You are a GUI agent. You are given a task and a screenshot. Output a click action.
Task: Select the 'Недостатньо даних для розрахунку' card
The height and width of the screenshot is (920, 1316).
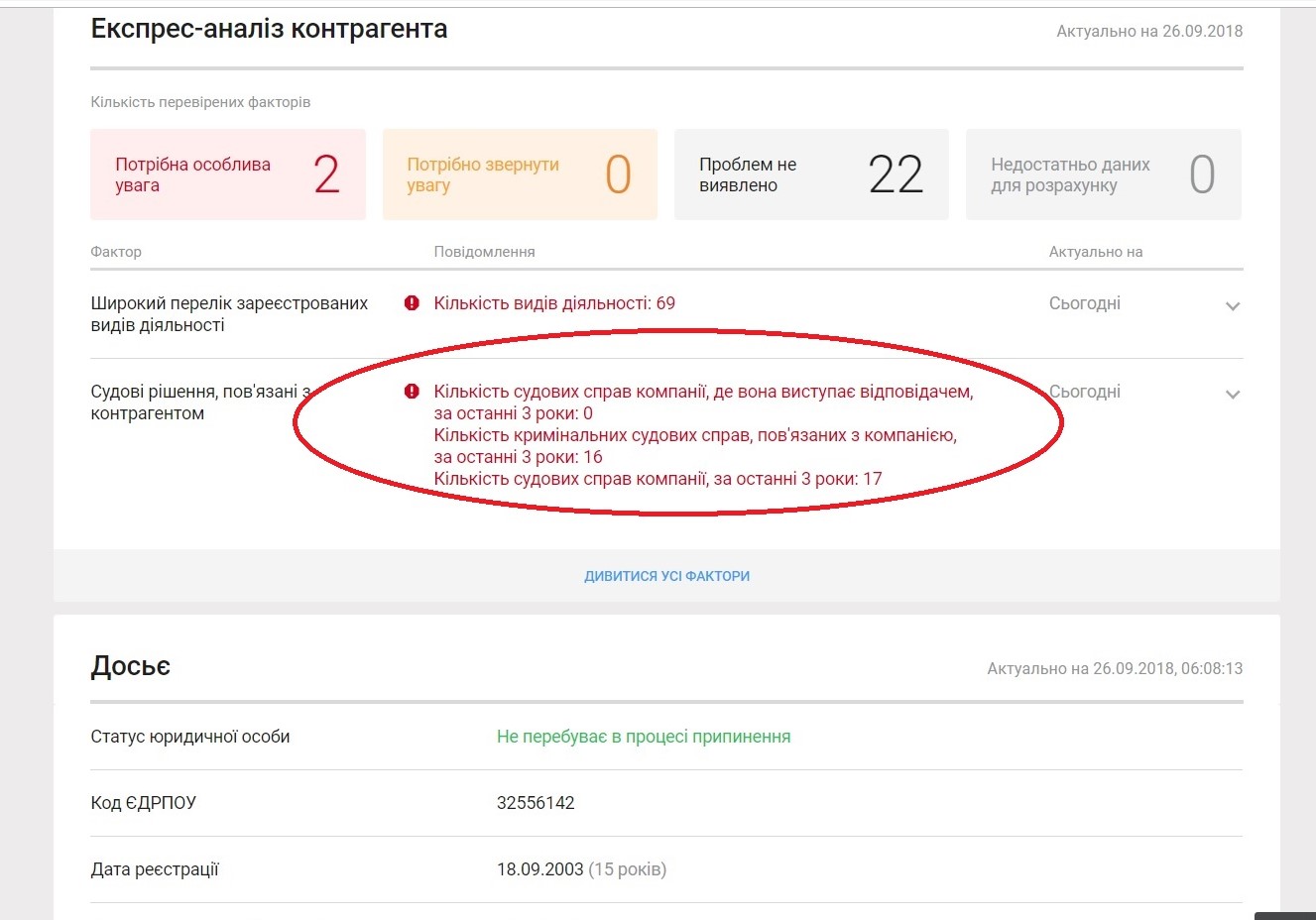tap(1103, 174)
